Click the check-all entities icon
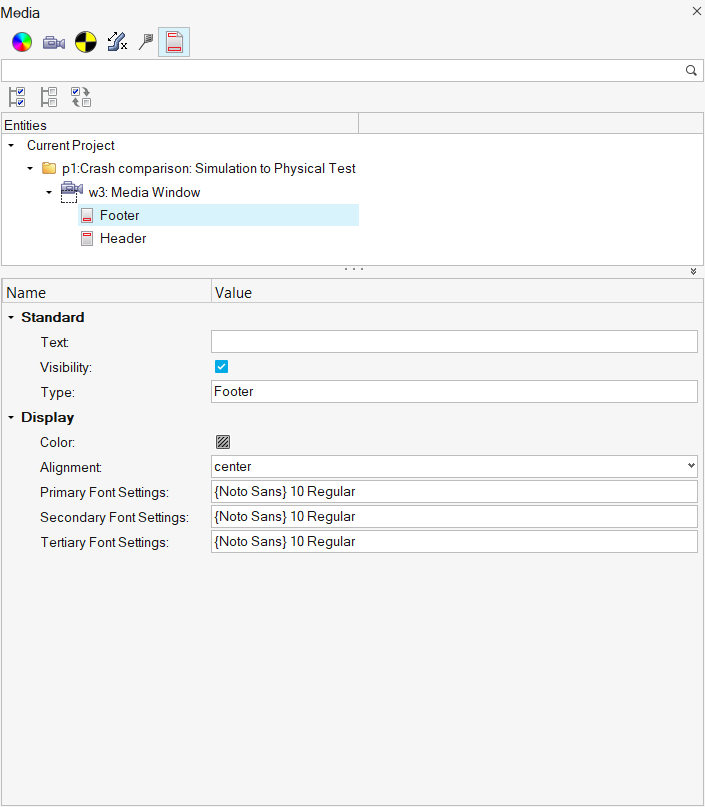The image size is (705, 807). pos(17,97)
